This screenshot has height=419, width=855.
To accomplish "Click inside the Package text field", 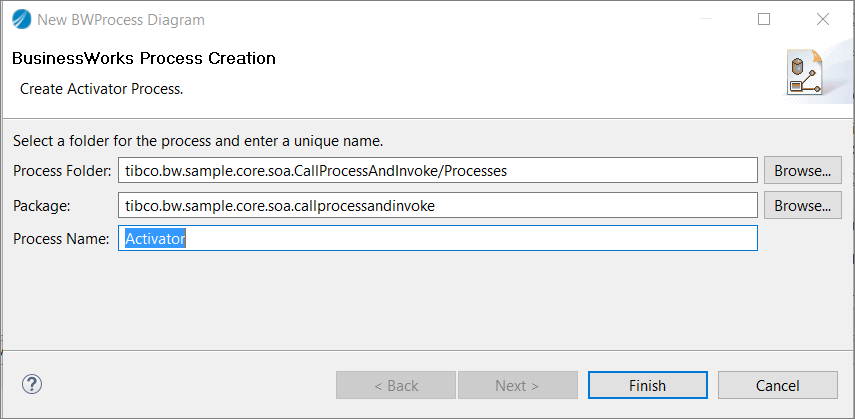I will click(x=437, y=205).
